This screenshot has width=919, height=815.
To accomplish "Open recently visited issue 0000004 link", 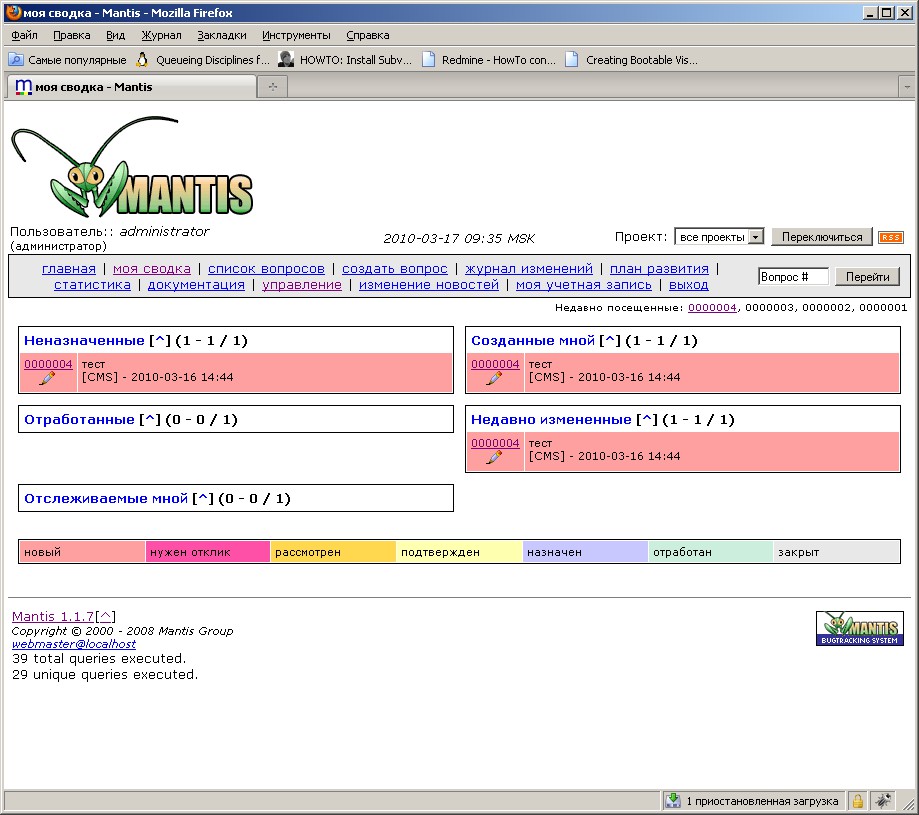I will click(712, 307).
